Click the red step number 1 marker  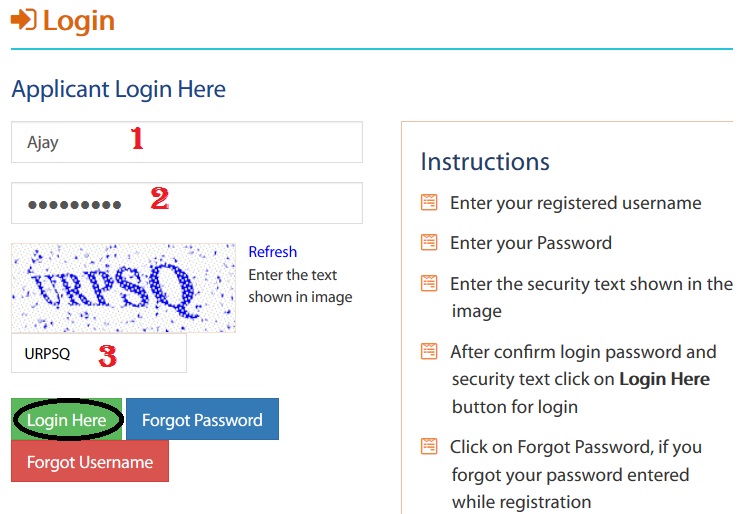pos(137,138)
